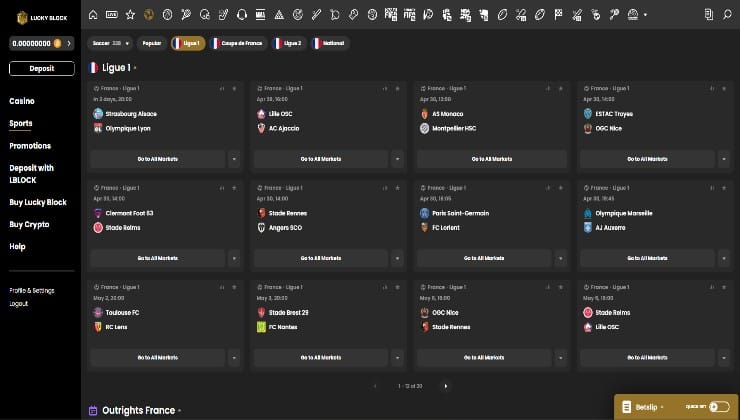Open Buy Lucky Block in sidebar
The height and width of the screenshot is (420, 740).
[38, 202]
